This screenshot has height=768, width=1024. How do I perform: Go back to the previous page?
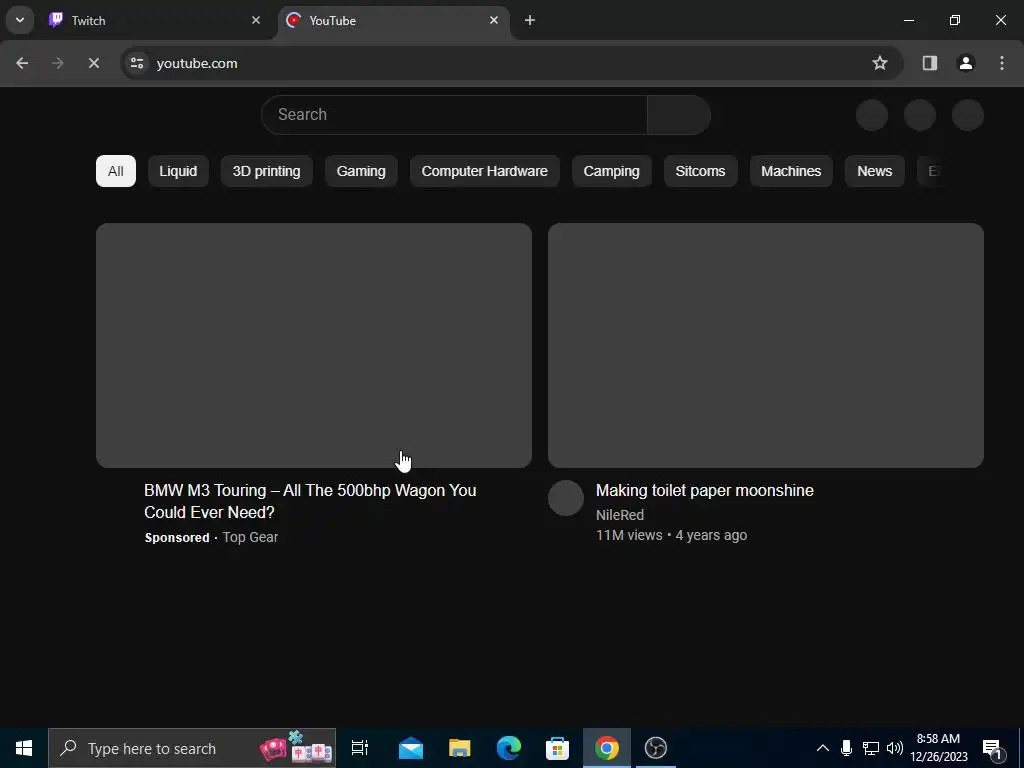click(22, 63)
